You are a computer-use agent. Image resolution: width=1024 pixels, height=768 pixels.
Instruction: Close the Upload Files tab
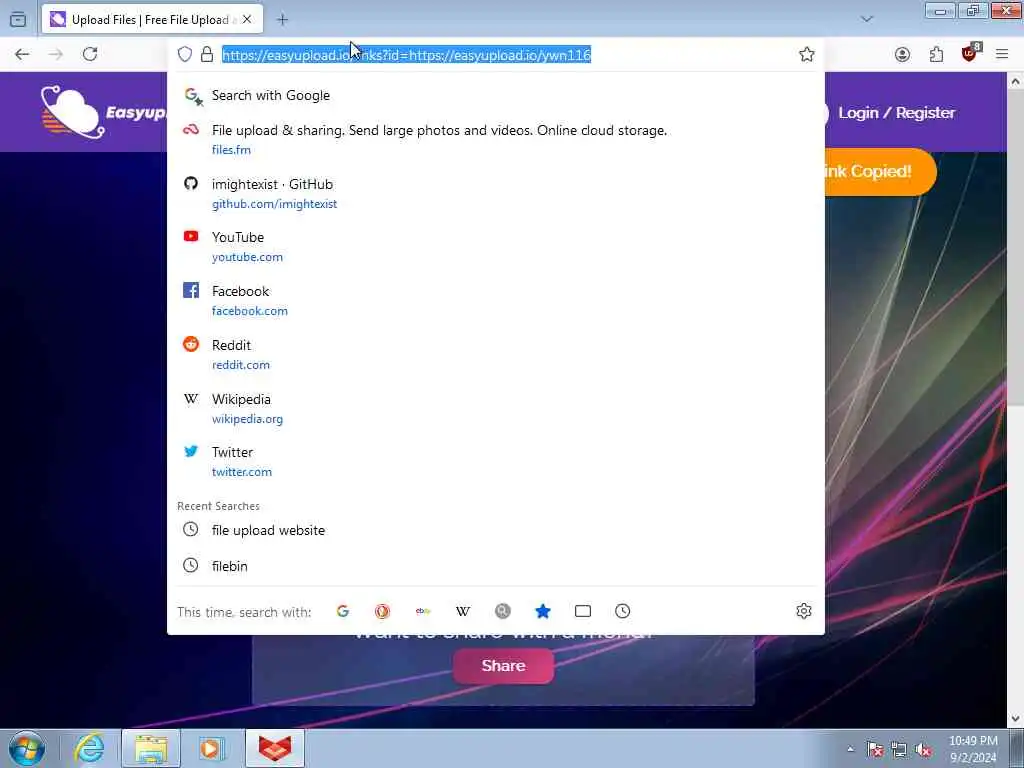(247, 20)
